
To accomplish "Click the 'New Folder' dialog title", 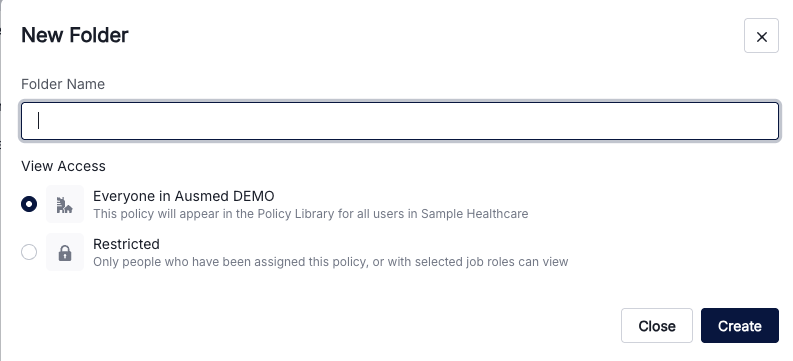I will pyautogui.click(x=74, y=35).
